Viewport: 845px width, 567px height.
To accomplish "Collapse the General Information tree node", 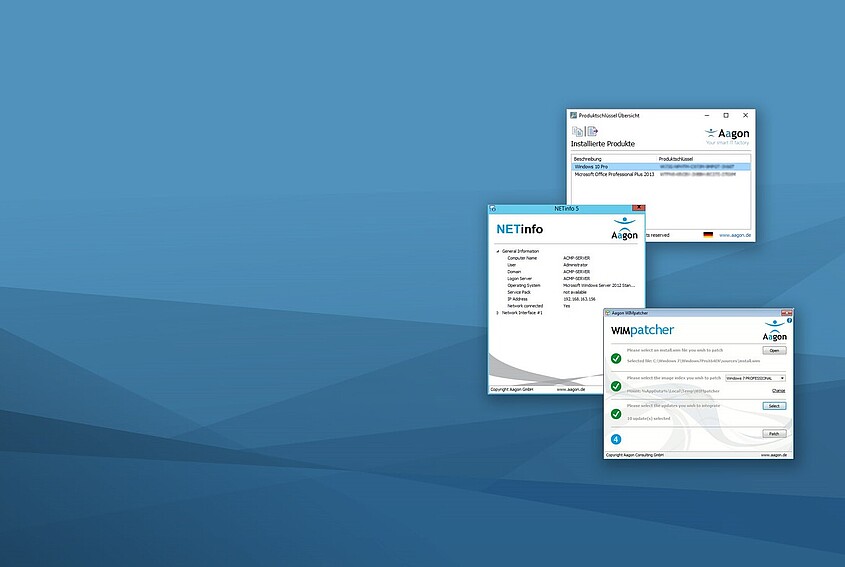I will coord(497,251).
